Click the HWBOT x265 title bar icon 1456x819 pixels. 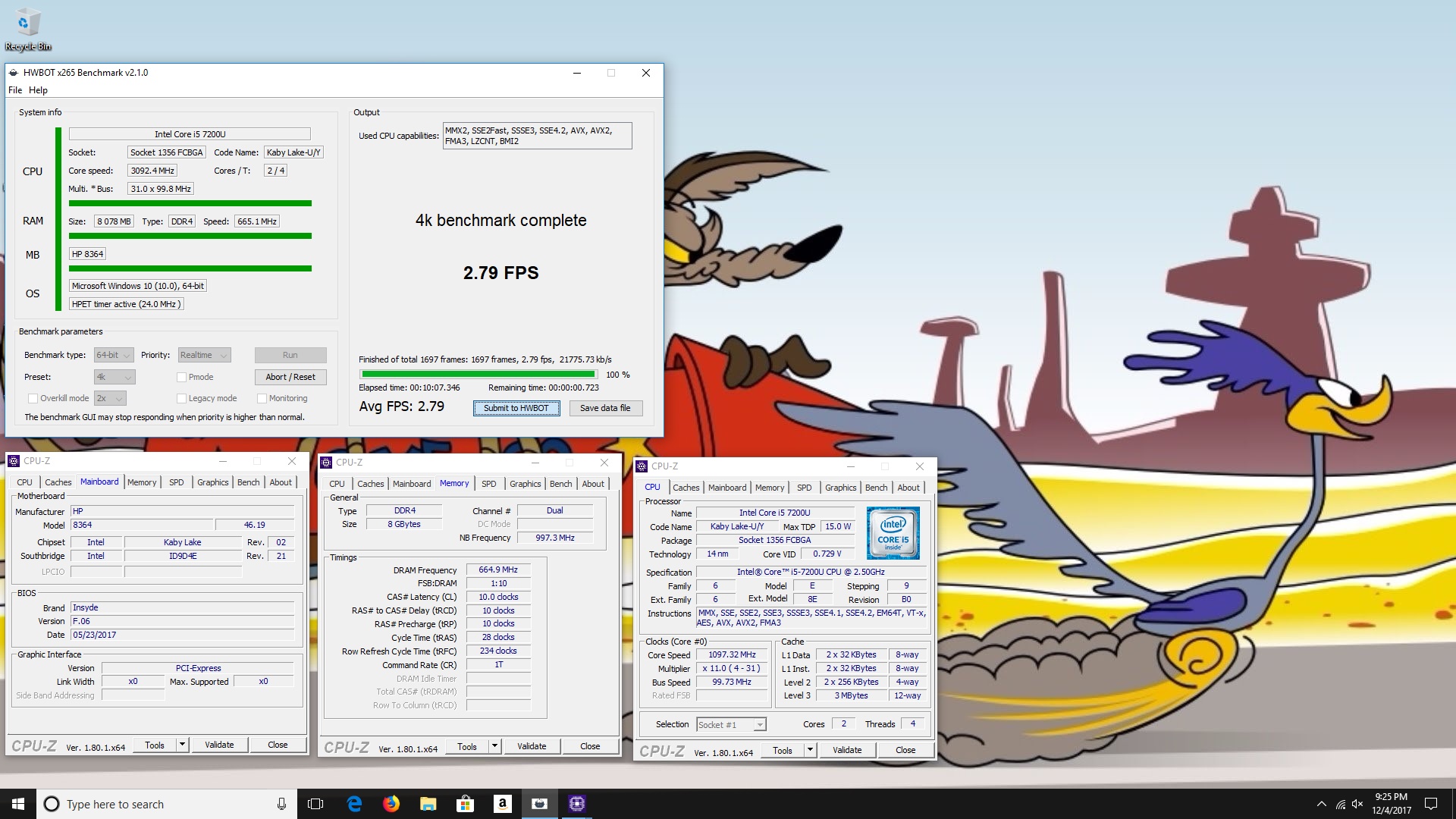pyautogui.click(x=14, y=73)
